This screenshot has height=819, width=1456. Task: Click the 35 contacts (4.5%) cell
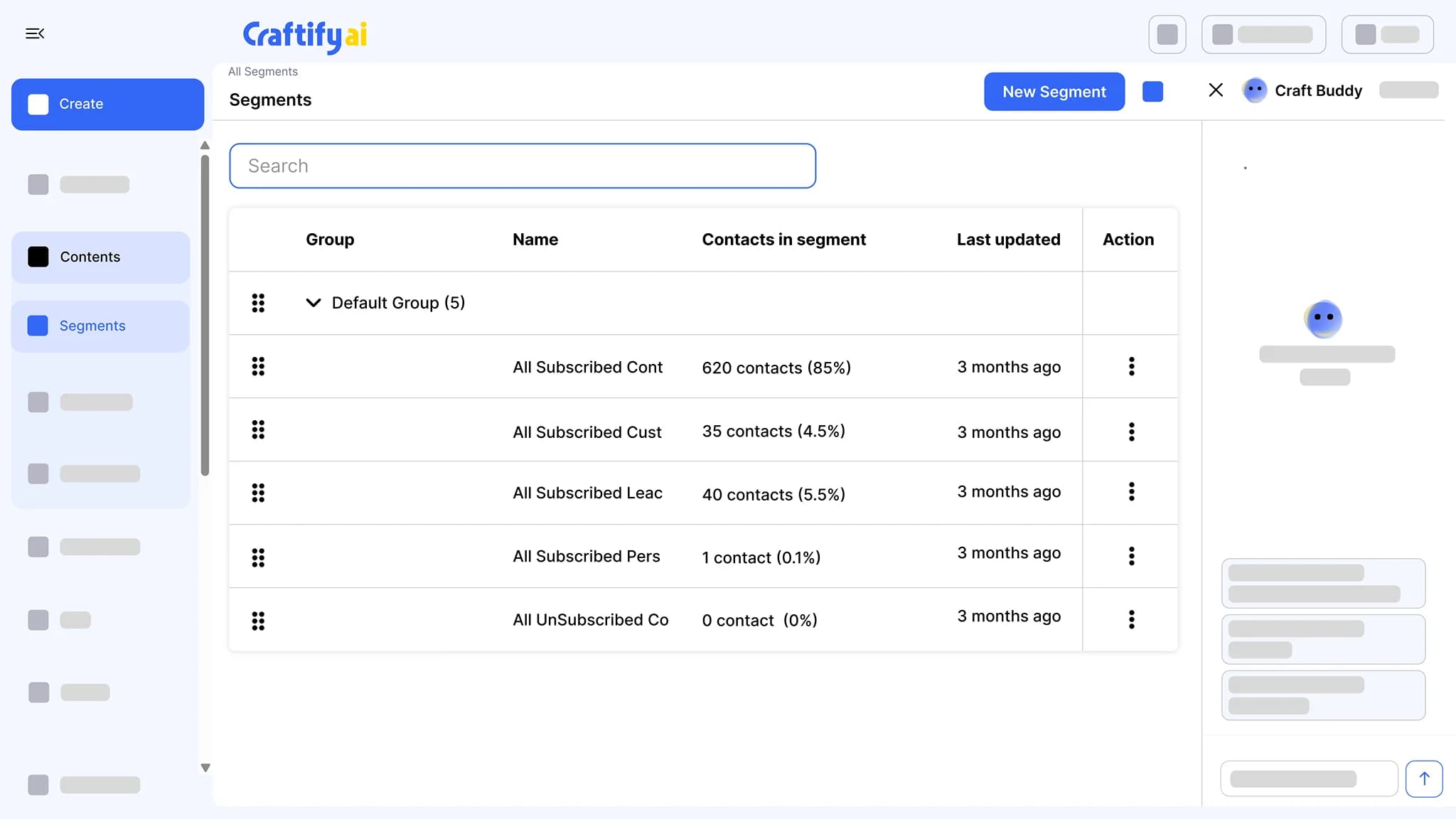(x=773, y=431)
